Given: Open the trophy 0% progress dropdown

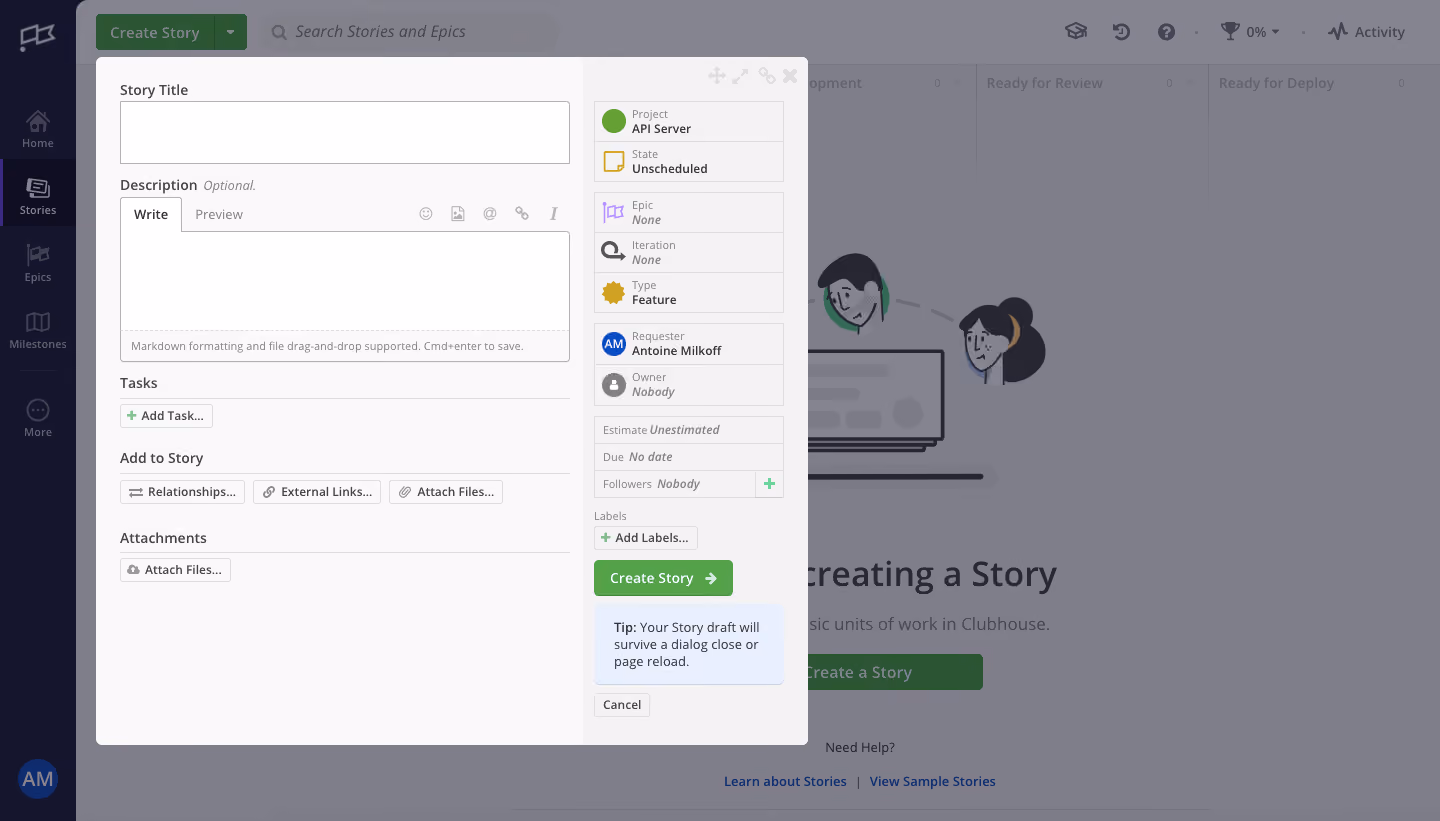Looking at the screenshot, I should click(x=1250, y=32).
